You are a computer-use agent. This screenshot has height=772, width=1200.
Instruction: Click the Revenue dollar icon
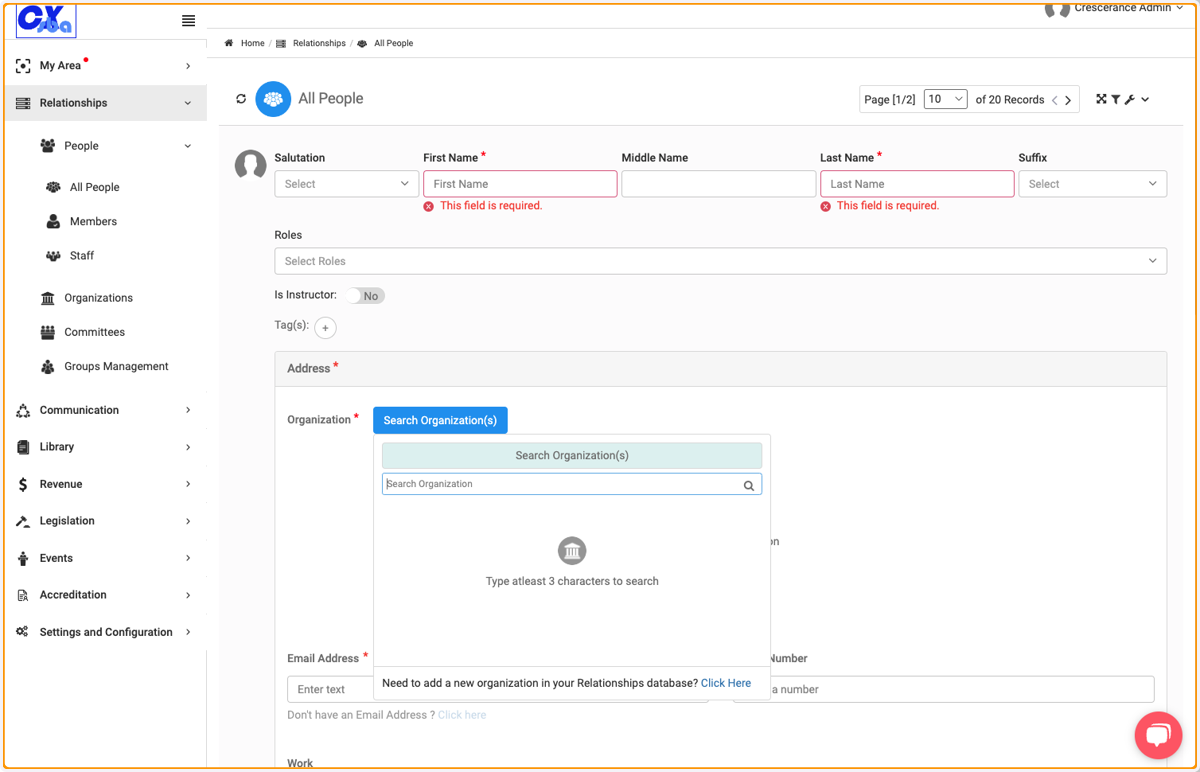(x=23, y=484)
